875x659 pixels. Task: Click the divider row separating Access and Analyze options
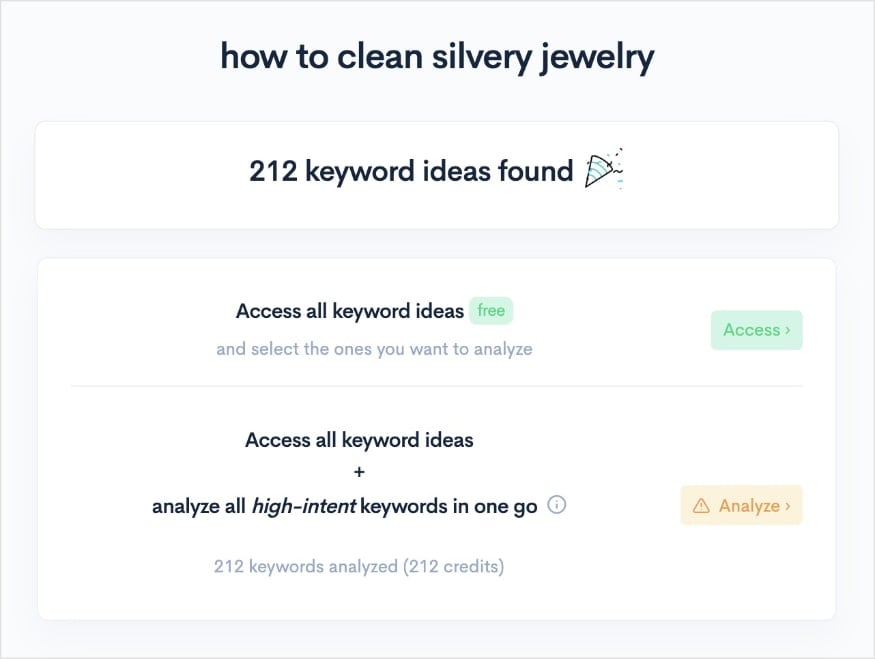pyautogui.click(x=437, y=384)
